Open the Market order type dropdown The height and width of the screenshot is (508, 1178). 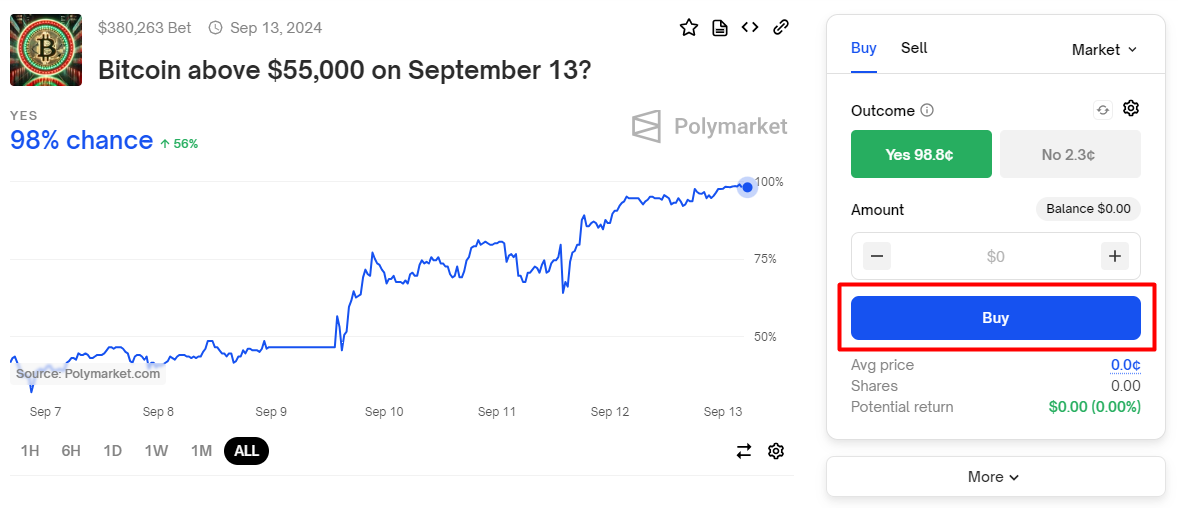[1104, 49]
